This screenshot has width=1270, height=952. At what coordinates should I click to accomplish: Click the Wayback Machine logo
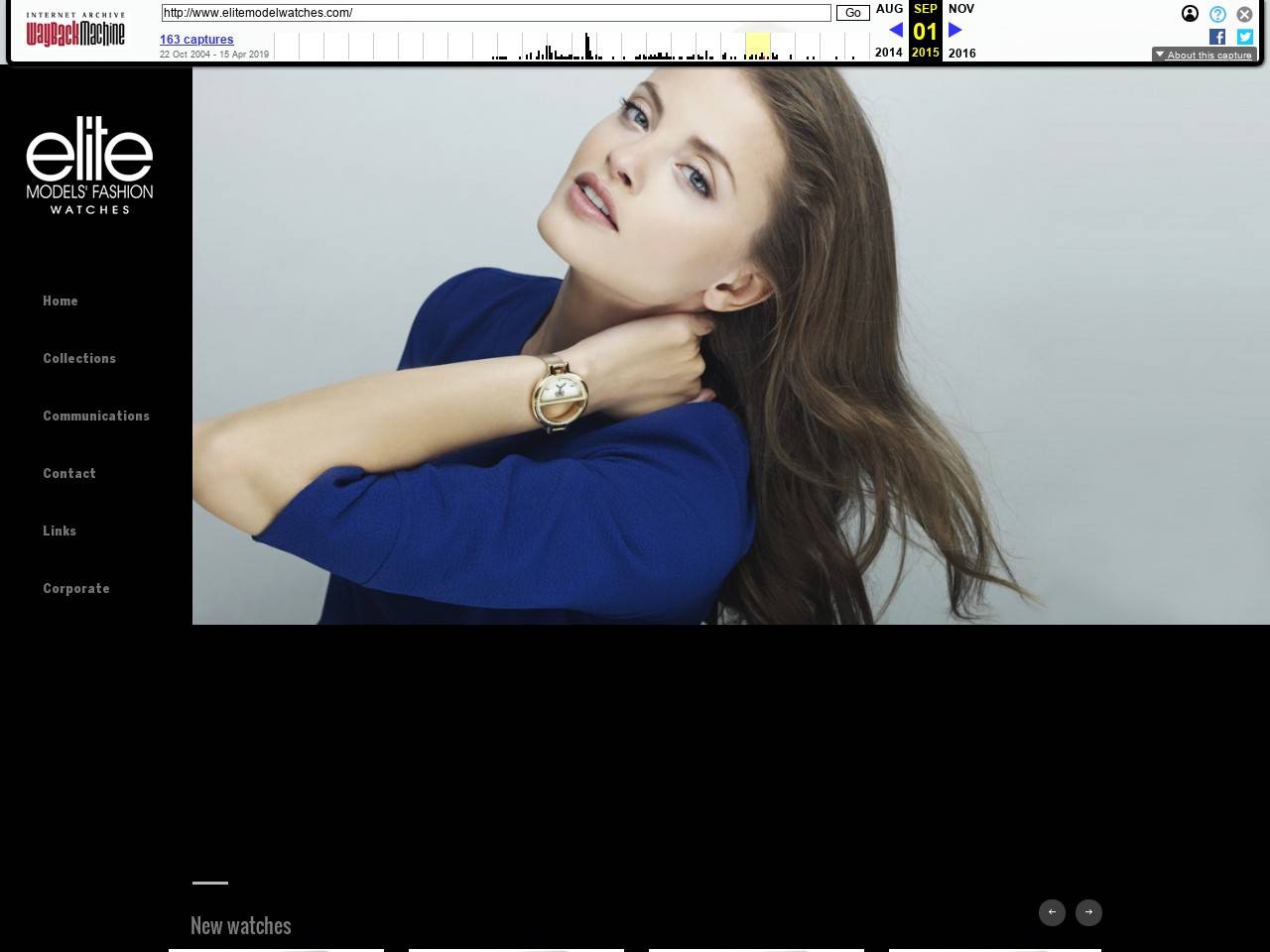(x=75, y=31)
